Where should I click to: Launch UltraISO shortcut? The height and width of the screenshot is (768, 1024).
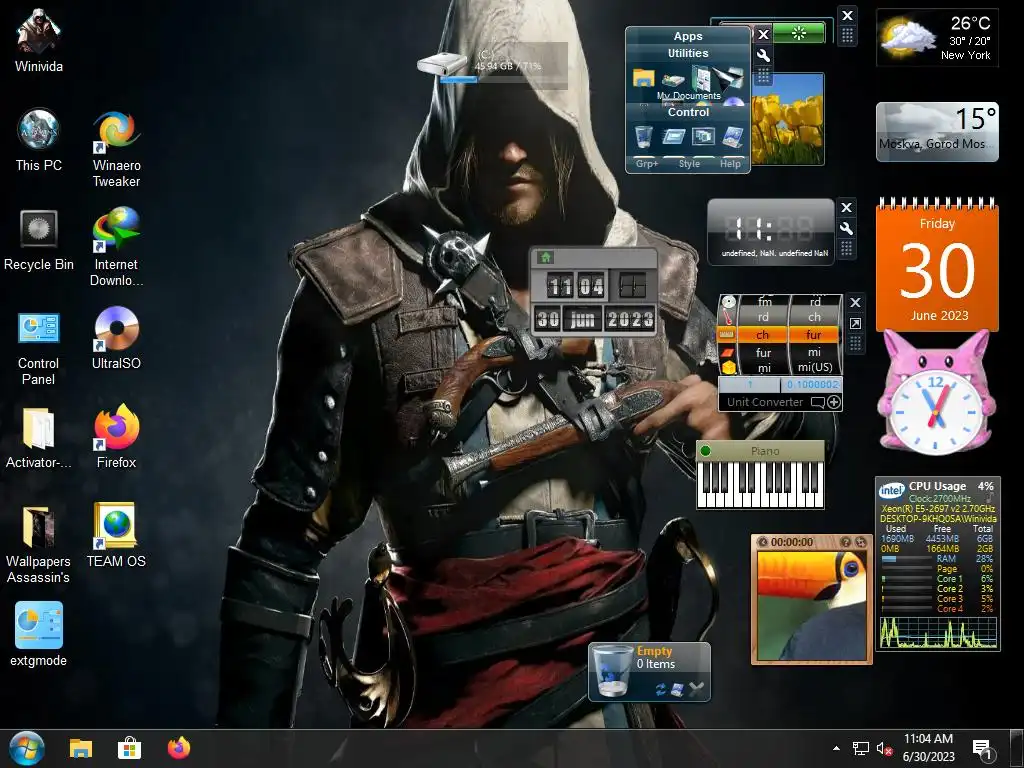click(116, 338)
